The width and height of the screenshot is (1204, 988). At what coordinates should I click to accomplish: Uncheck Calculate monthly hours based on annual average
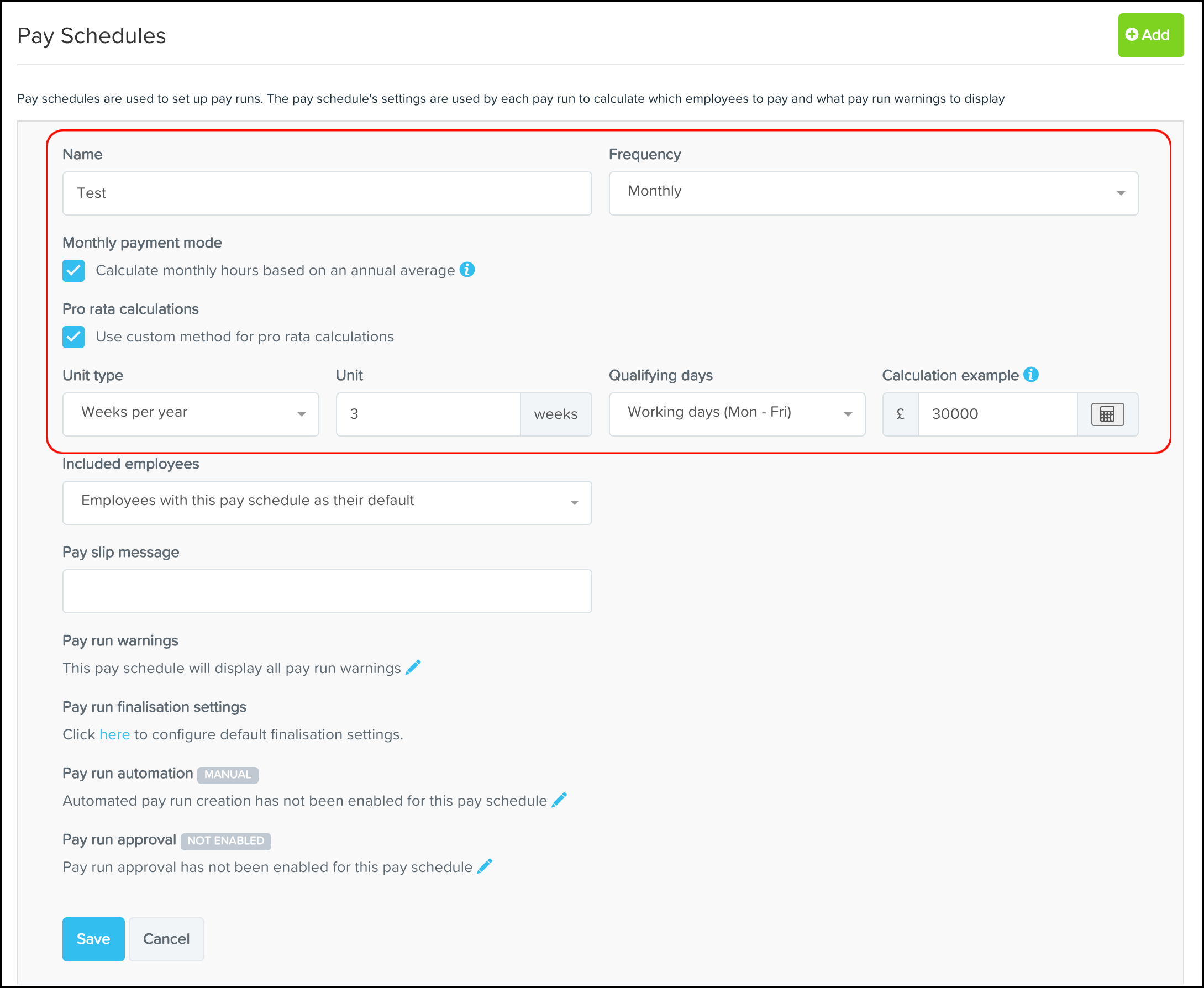coord(73,271)
